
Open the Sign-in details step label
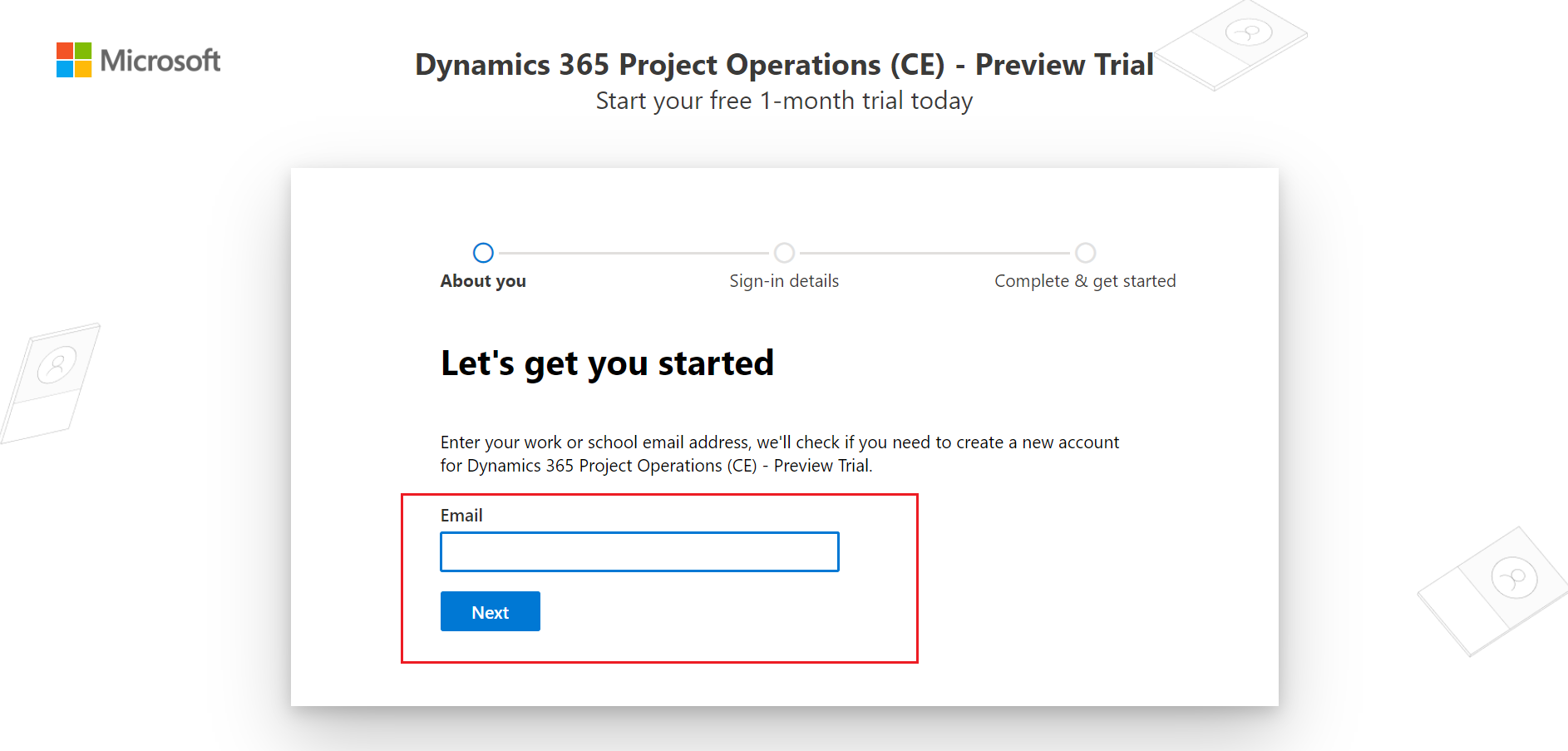coord(784,281)
